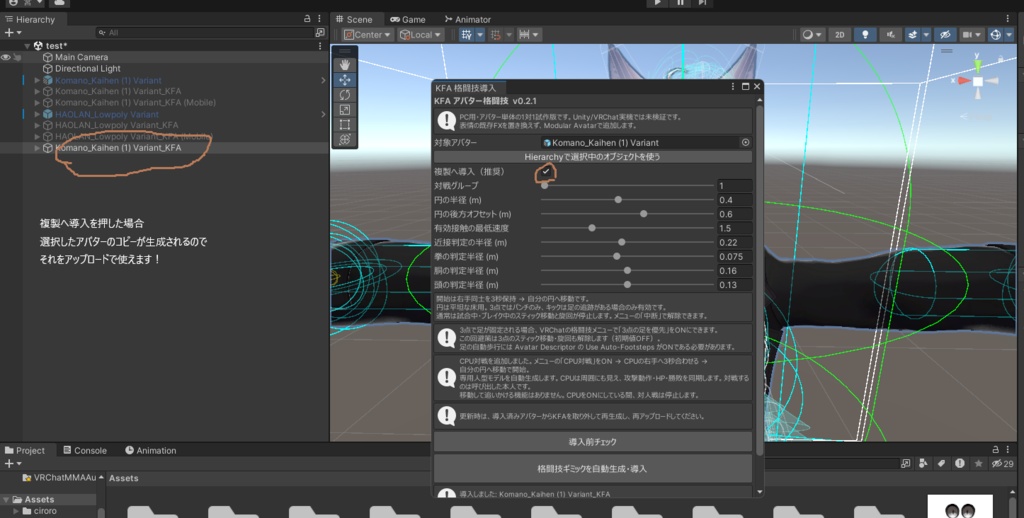Click the Gizmos toggle icon
This screenshot has width=1024, height=518.
pos(996,35)
